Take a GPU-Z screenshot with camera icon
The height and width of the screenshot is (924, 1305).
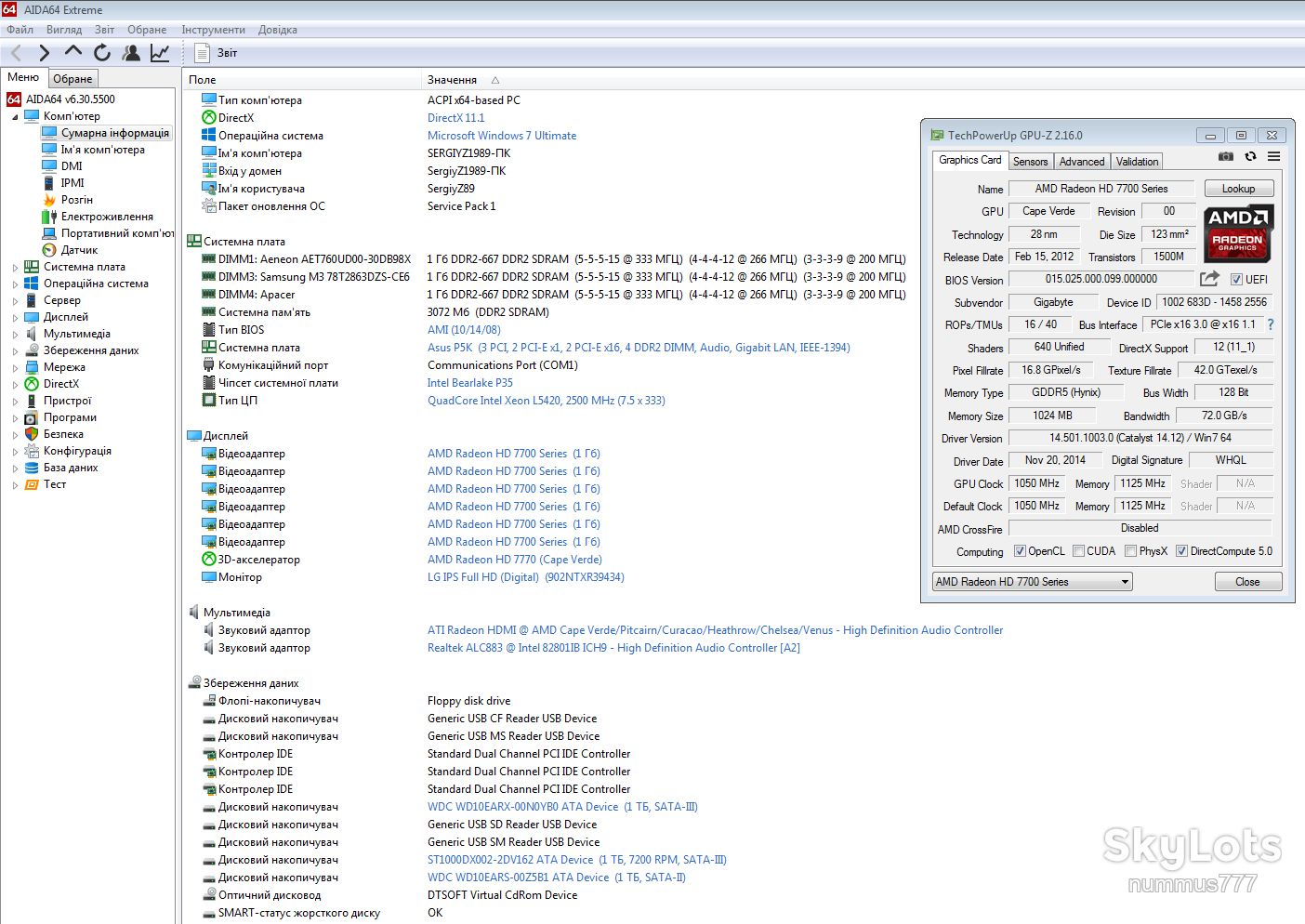(1226, 157)
